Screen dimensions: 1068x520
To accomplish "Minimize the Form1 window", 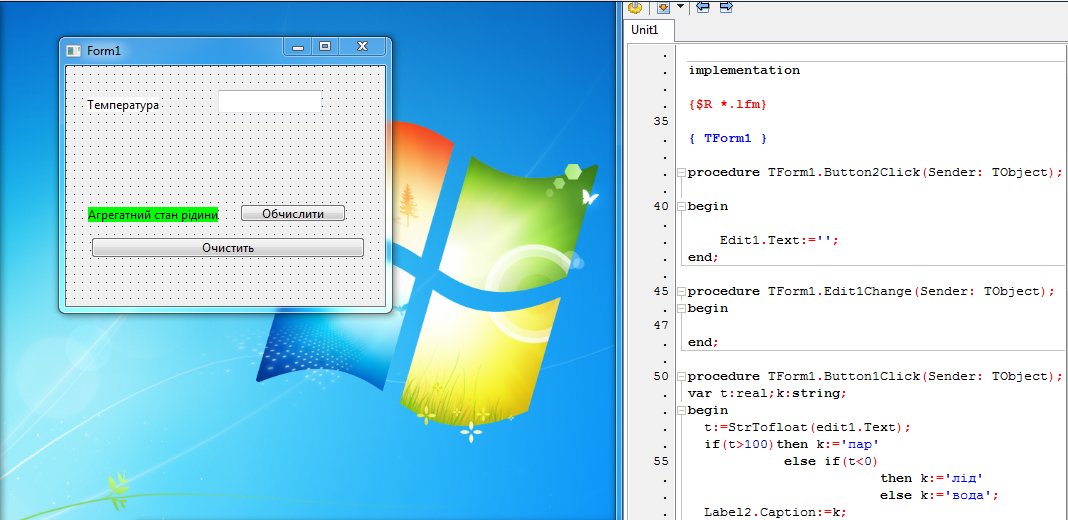I will tap(298, 46).
